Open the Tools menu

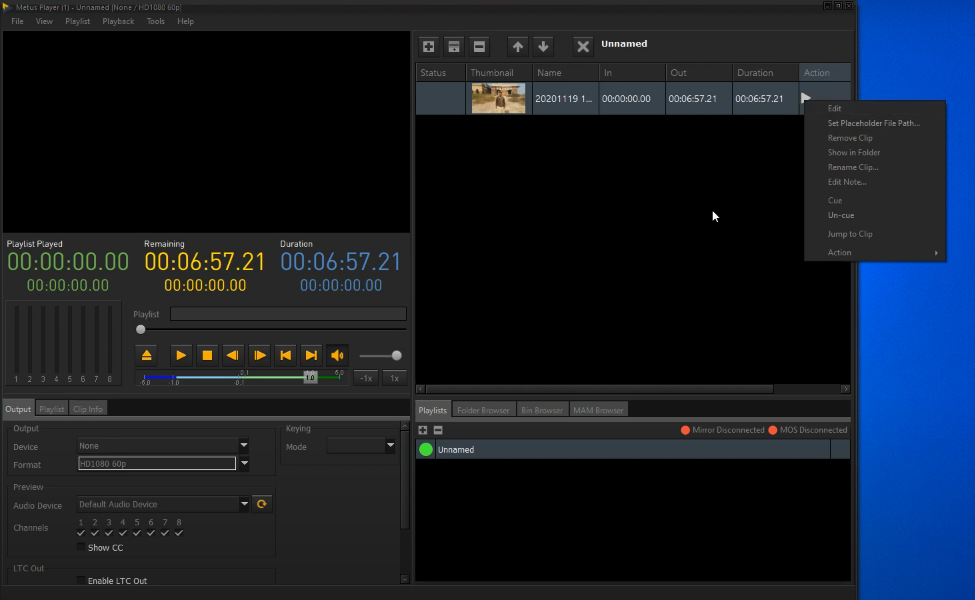tap(155, 21)
